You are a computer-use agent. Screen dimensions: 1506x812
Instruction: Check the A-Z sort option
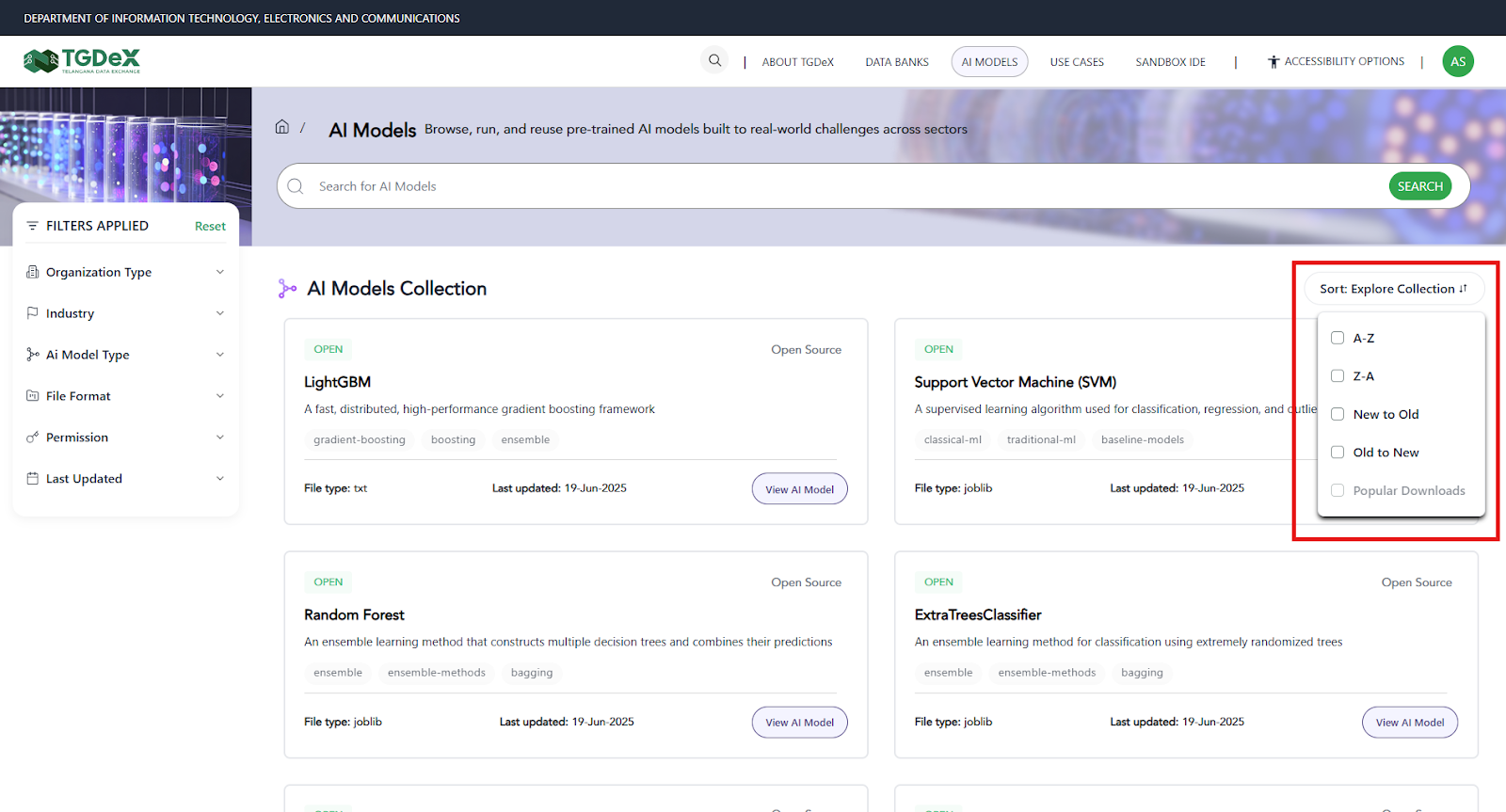point(1338,338)
